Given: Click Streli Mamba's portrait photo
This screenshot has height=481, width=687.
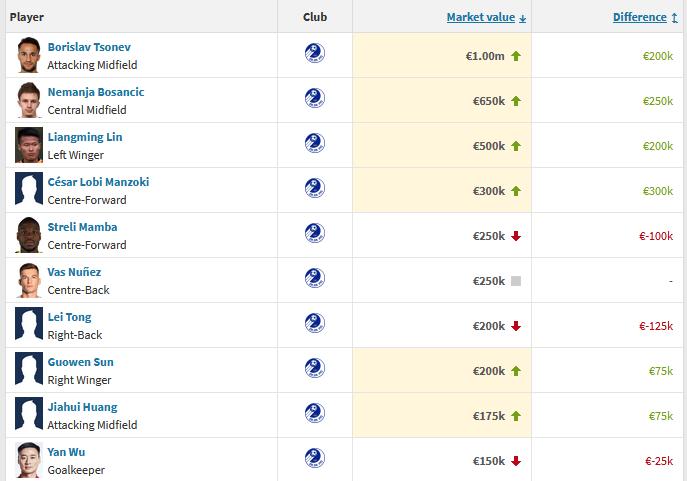Looking at the screenshot, I should 28,235.
